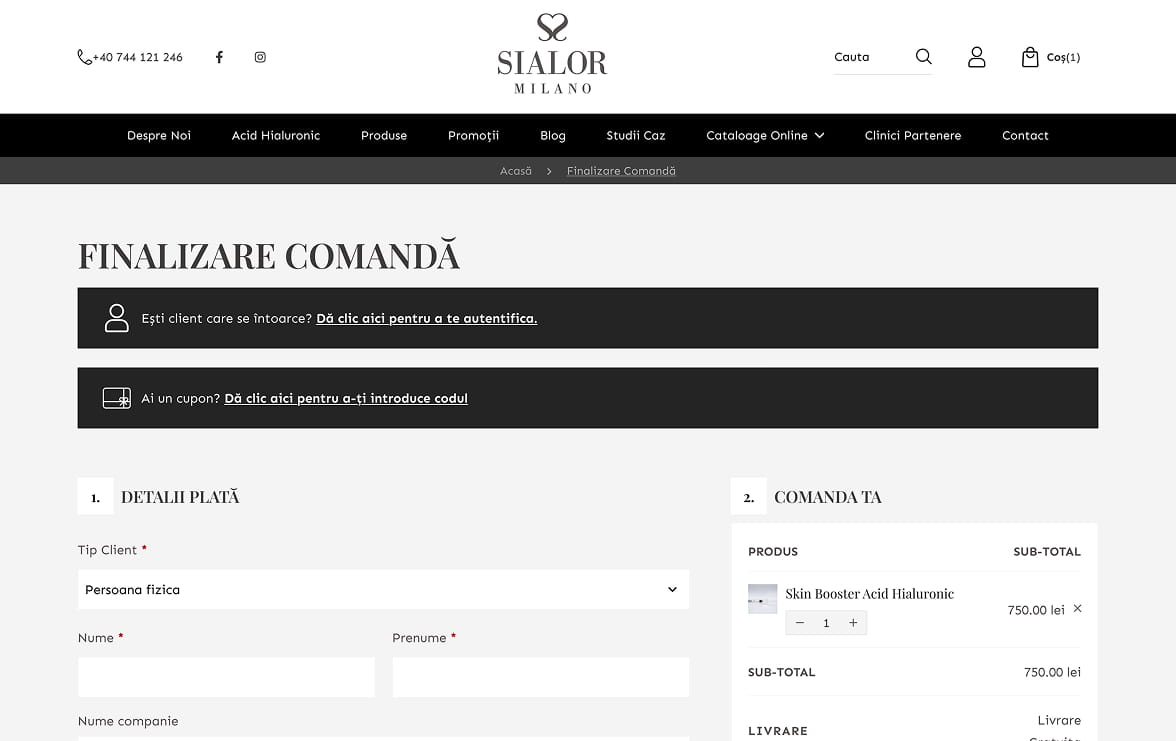Focus the Prenume input field
The image size is (1176, 741).
540,677
